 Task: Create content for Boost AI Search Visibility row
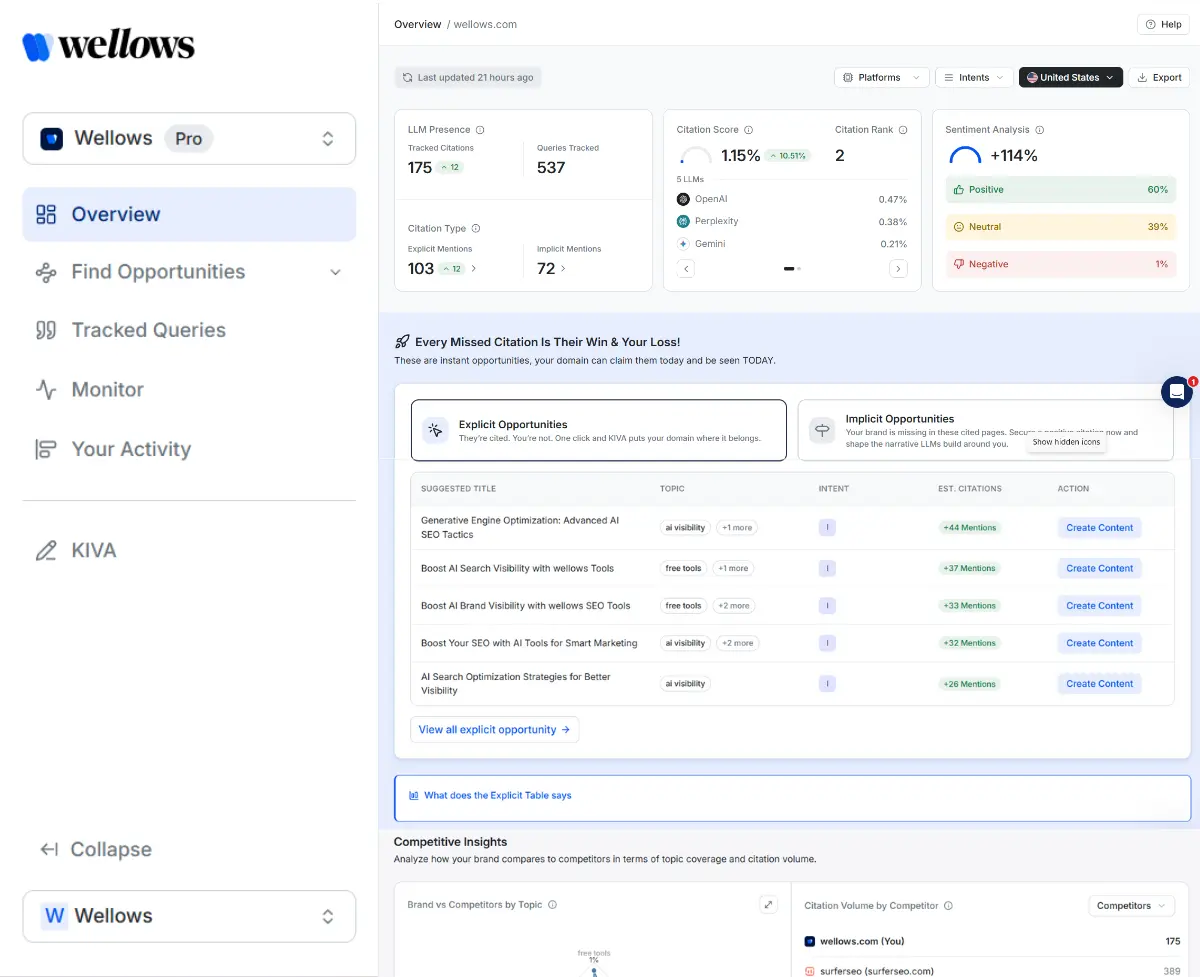[x=1100, y=568]
